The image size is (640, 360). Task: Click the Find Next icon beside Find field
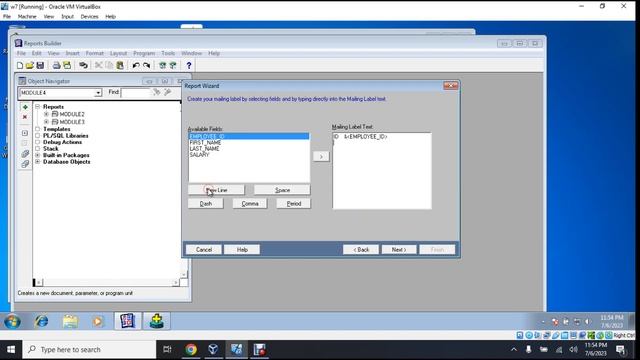tap(157, 93)
